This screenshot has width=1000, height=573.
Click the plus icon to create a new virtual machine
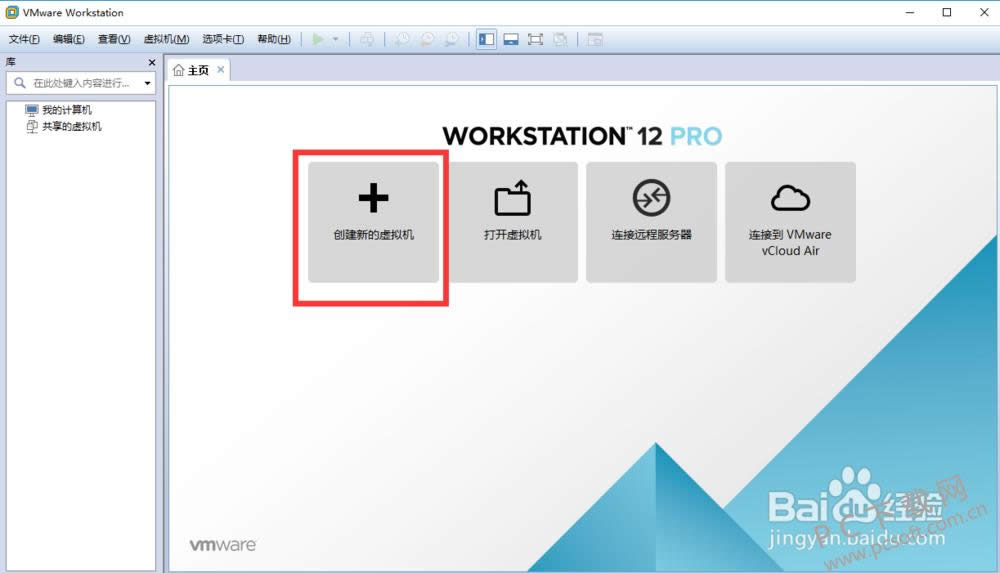[373, 199]
